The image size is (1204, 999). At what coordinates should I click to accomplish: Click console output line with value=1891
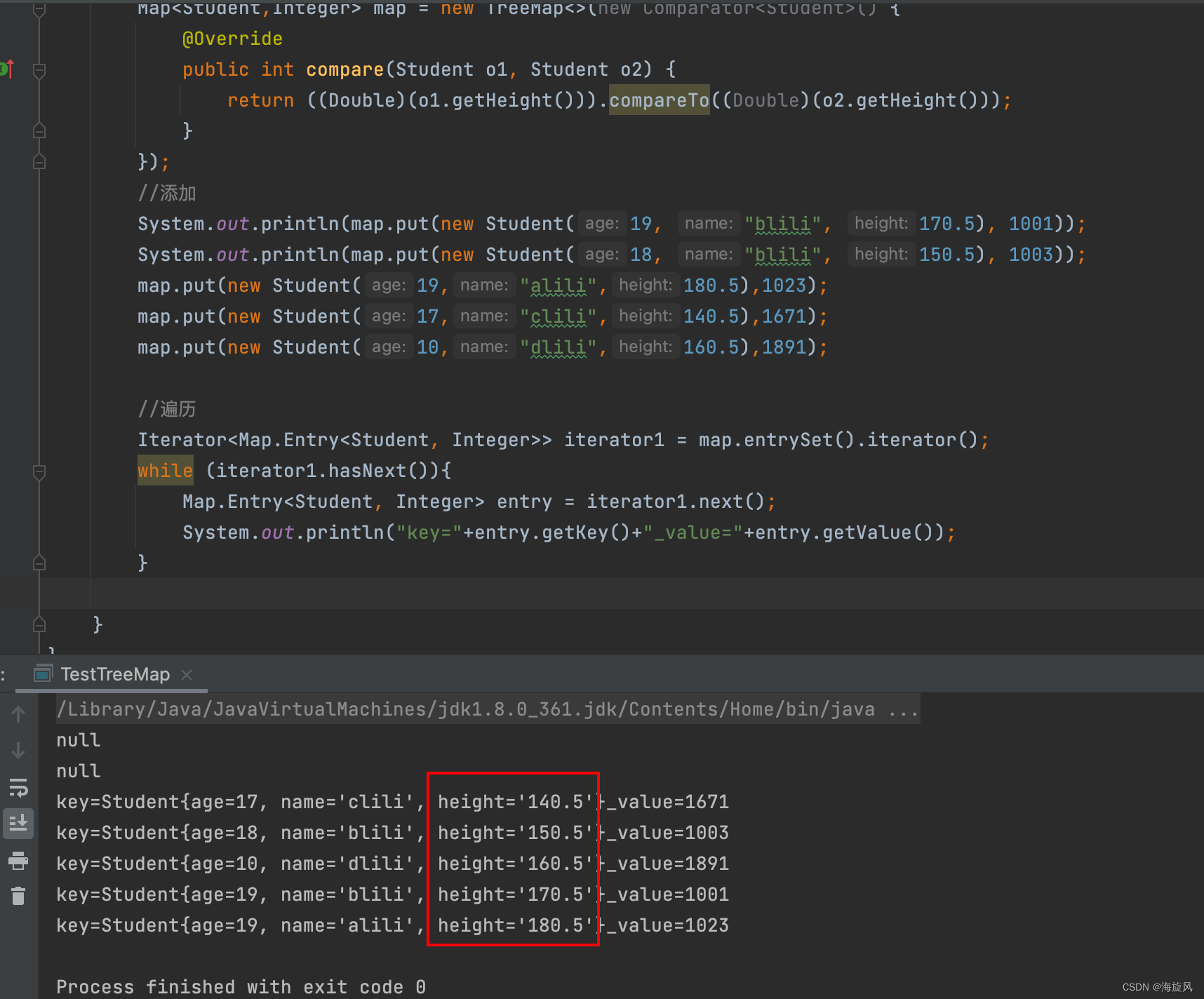click(x=392, y=864)
